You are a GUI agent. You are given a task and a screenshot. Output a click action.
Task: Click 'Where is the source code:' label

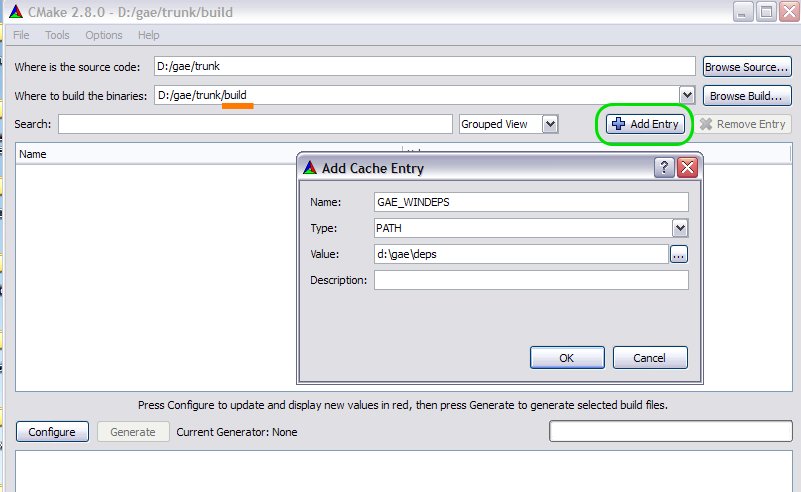pos(77,67)
